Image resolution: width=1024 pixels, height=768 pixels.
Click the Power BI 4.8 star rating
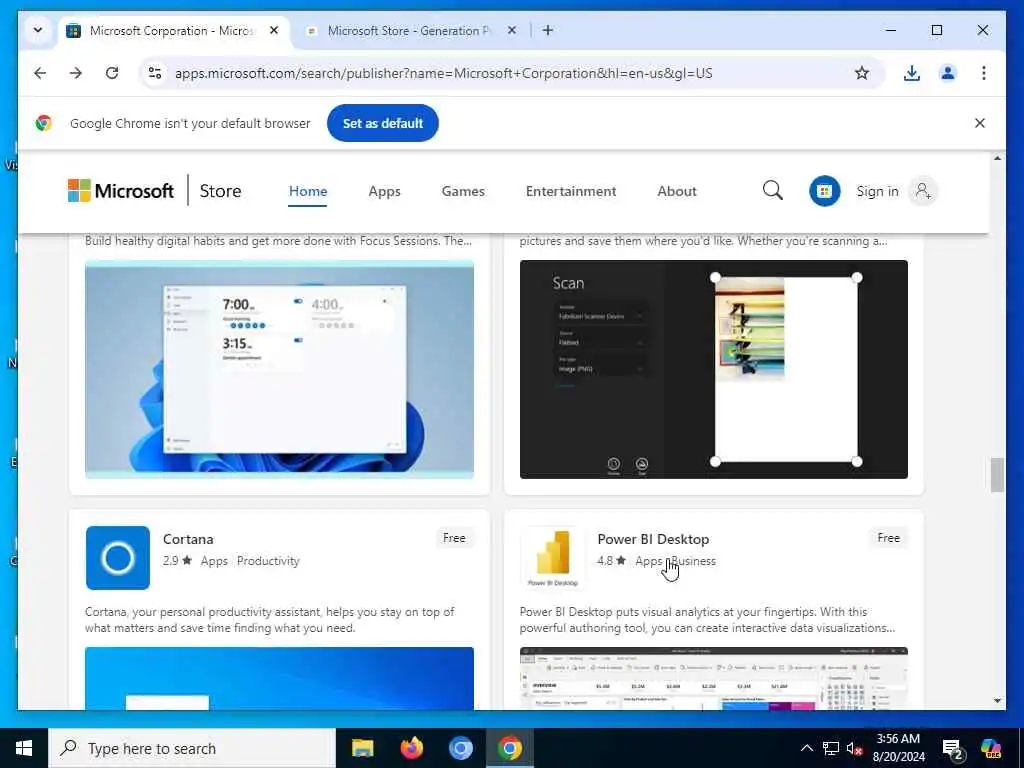point(611,561)
